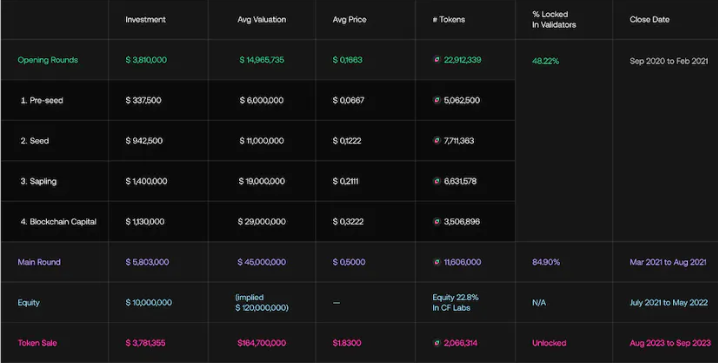The image size is (718, 363).
Task: Click the token icon next to 6,631,578
Action: (x=437, y=181)
